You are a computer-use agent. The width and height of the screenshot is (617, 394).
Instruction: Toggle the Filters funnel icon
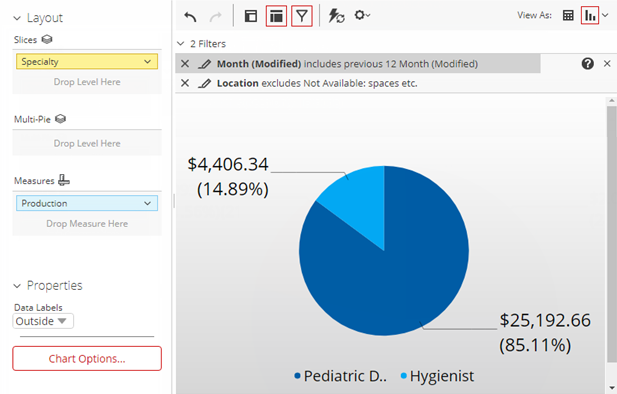coord(302,16)
